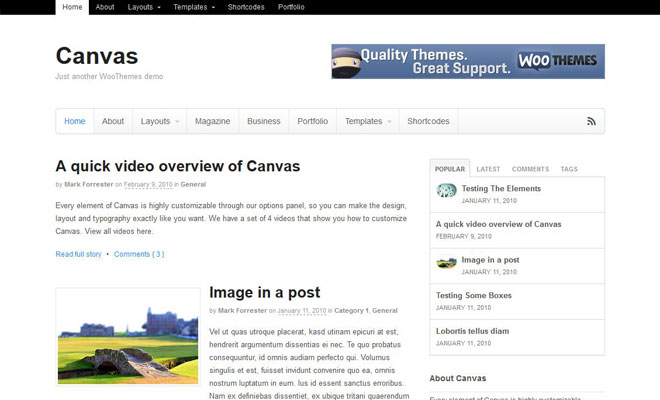Open Portfolio in the top black bar

tap(291, 7)
